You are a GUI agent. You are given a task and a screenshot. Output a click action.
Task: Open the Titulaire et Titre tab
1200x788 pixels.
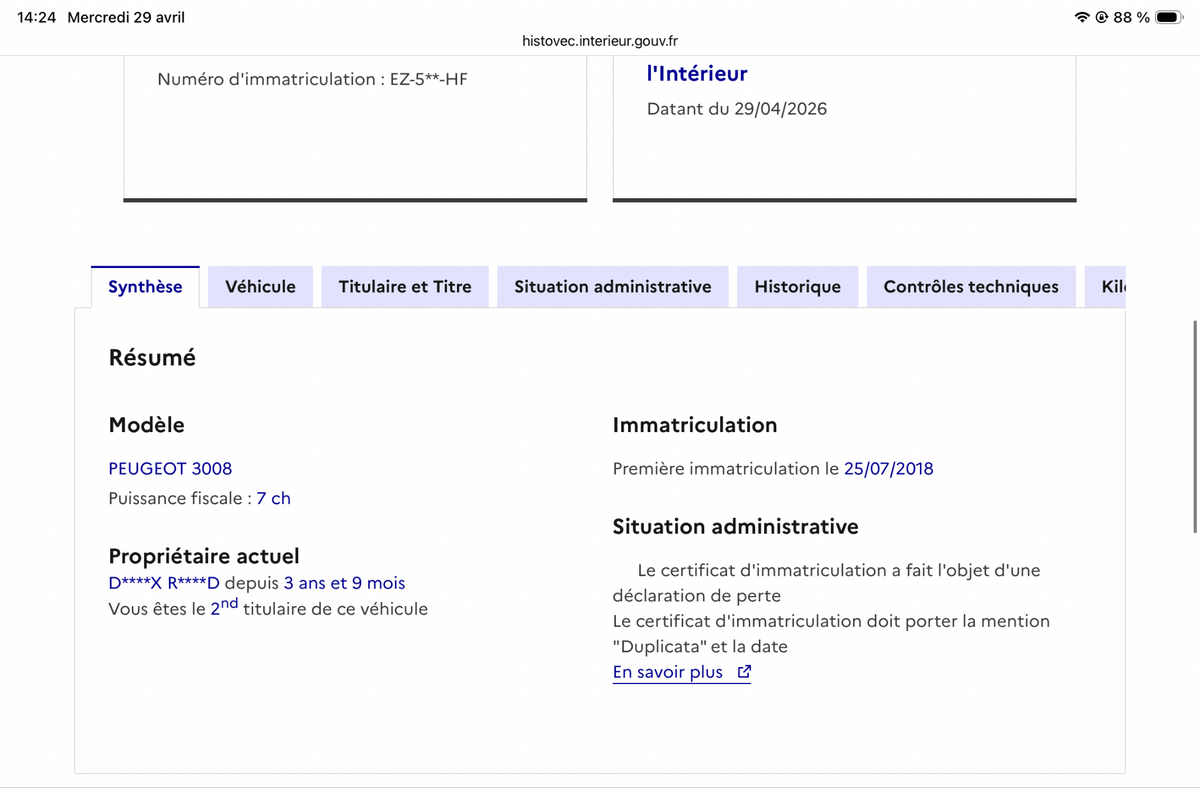point(405,287)
